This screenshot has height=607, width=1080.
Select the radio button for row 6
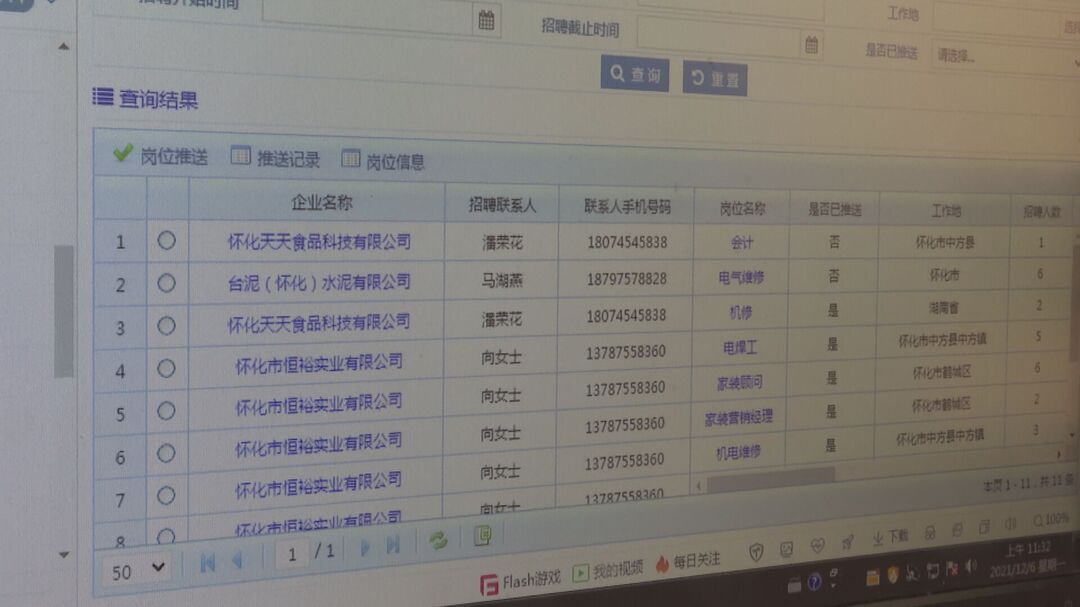tap(166, 453)
